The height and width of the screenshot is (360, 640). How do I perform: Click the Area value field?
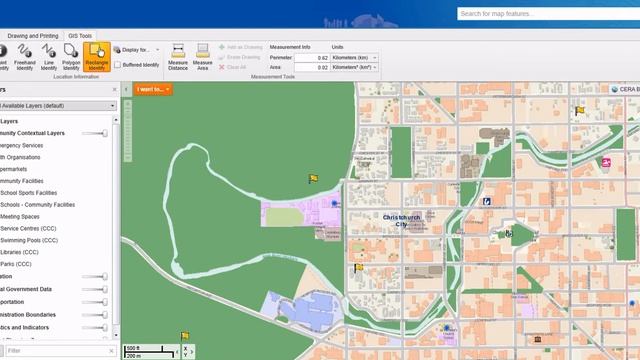(x=312, y=67)
